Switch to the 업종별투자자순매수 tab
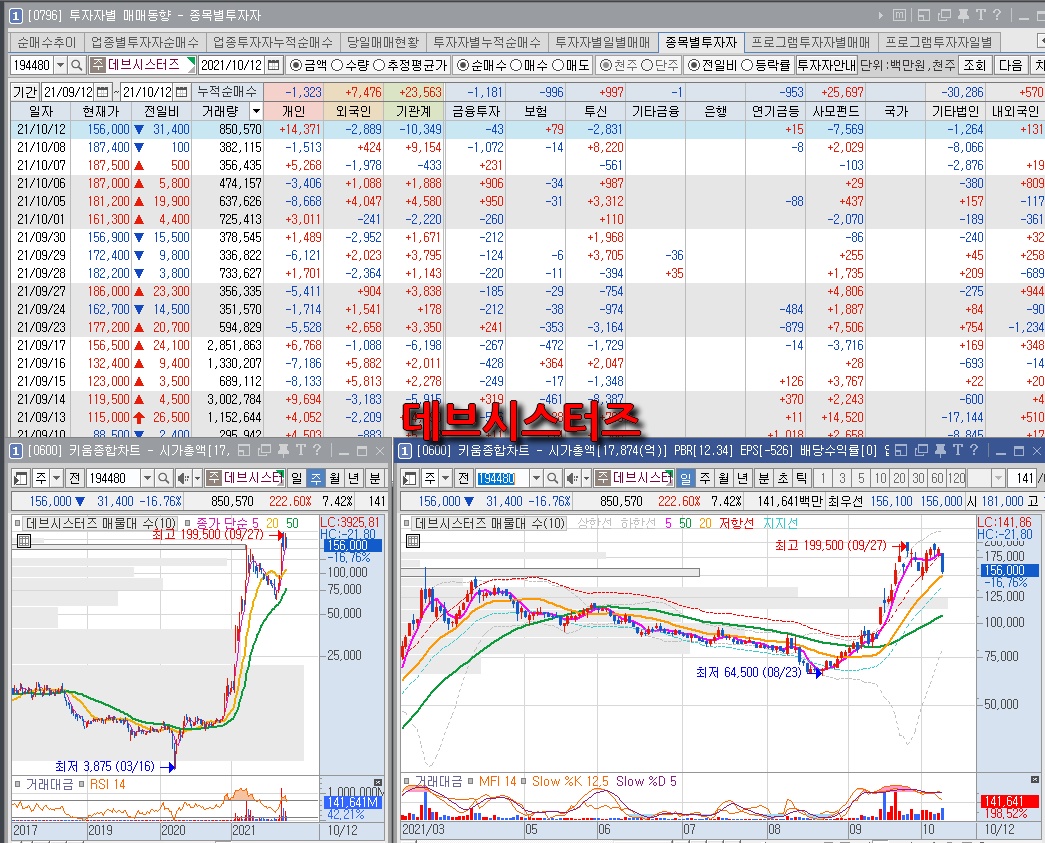Viewport: 1045px width, 843px height. pyautogui.click(x=145, y=42)
